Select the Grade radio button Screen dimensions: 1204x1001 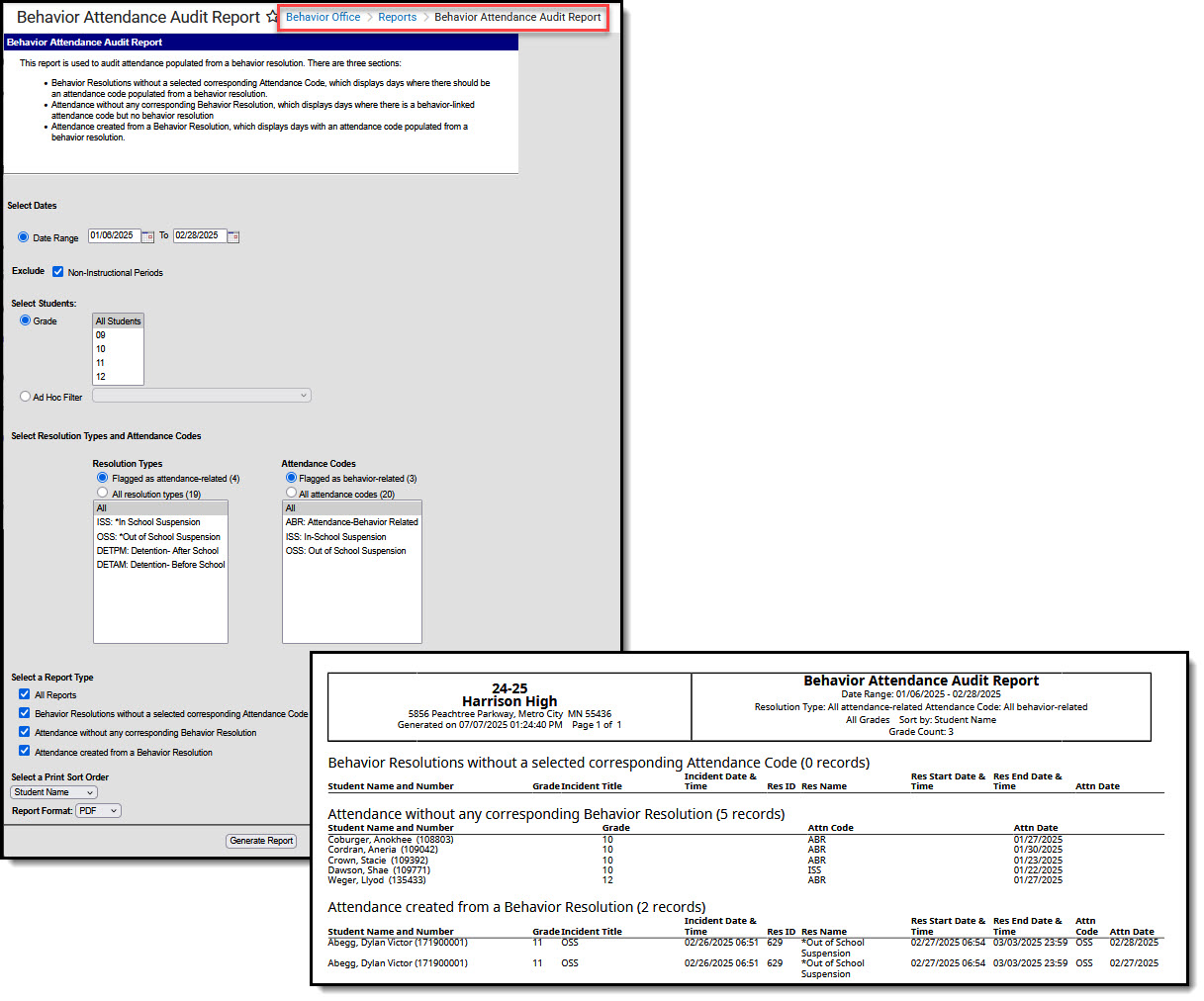pos(26,320)
